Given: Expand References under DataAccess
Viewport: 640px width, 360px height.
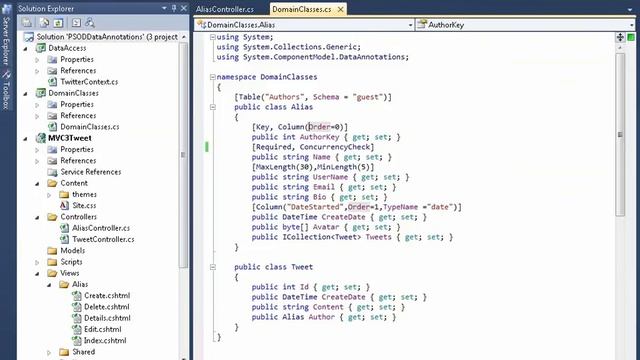Looking at the screenshot, I should click(37, 71).
